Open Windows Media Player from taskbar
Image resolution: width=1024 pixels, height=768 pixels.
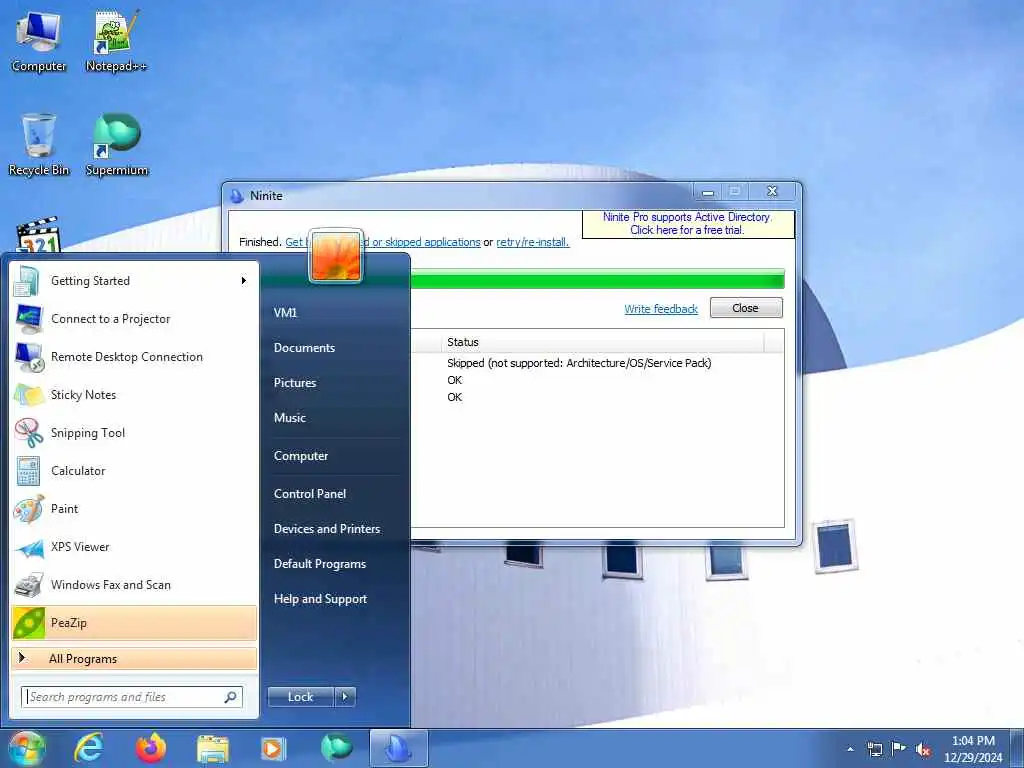(273, 748)
